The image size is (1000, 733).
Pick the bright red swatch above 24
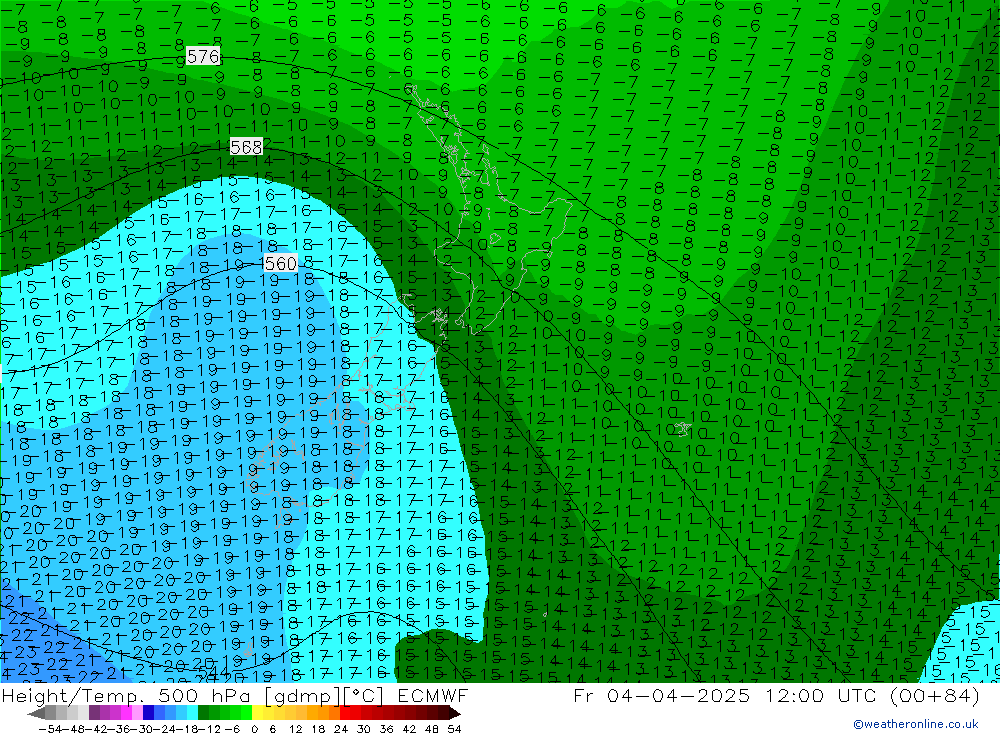pyautogui.click(x=345, y=713)
